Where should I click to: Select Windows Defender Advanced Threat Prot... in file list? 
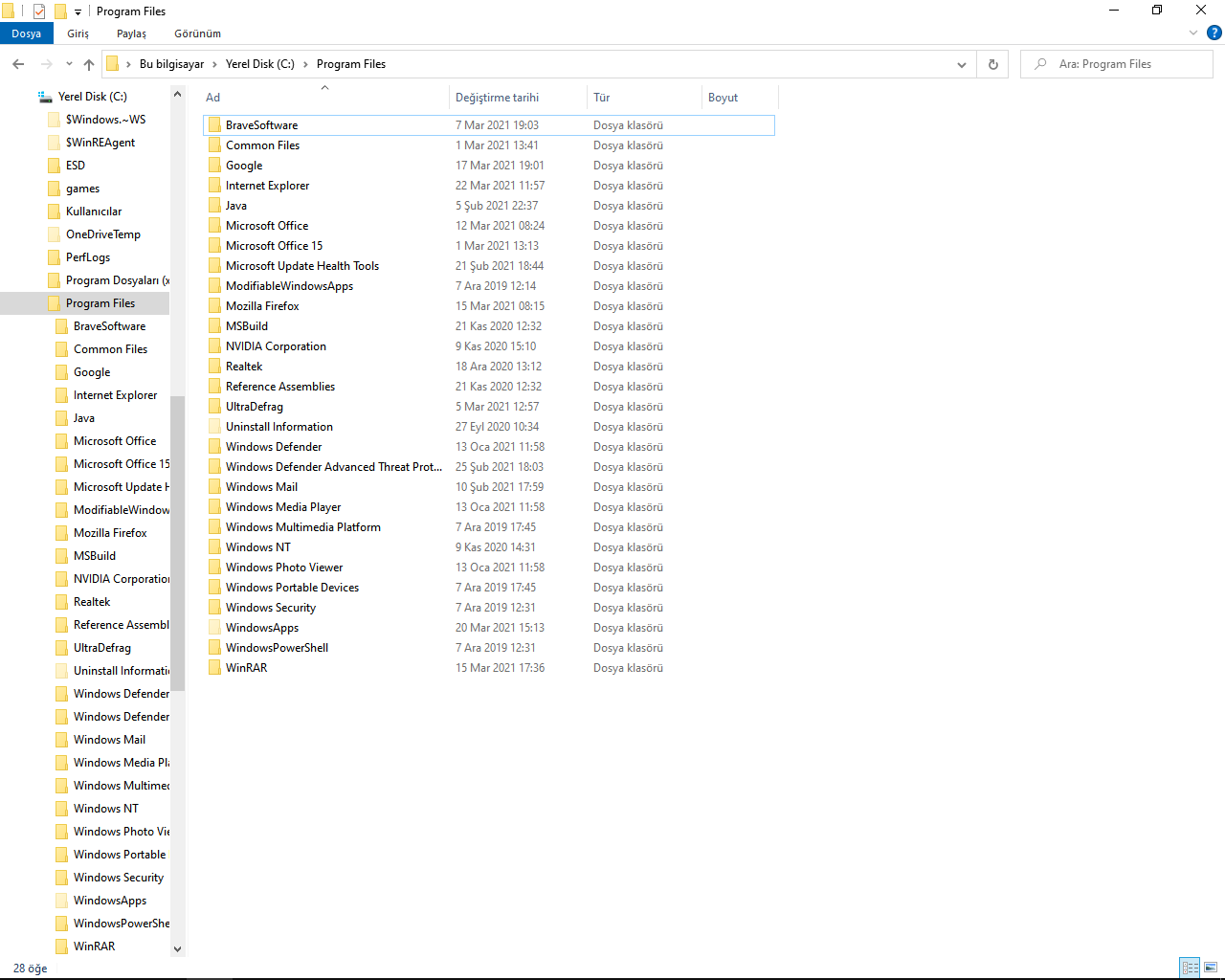334,467
